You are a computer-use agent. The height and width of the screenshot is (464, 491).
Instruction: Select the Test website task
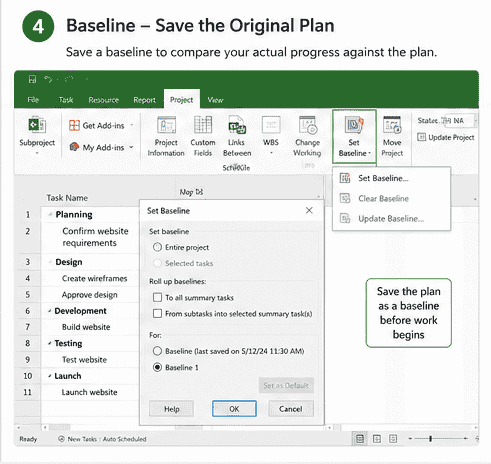tap(84, 359)
